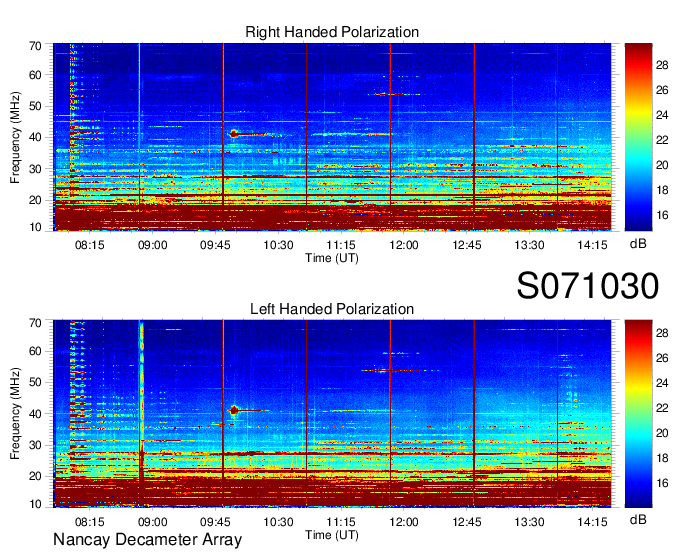Image resolution: width=680 pixels, height=552 pixels.
Task: Click the 09:45 tick label under the Right Handed plot
Action: (215, 245)
